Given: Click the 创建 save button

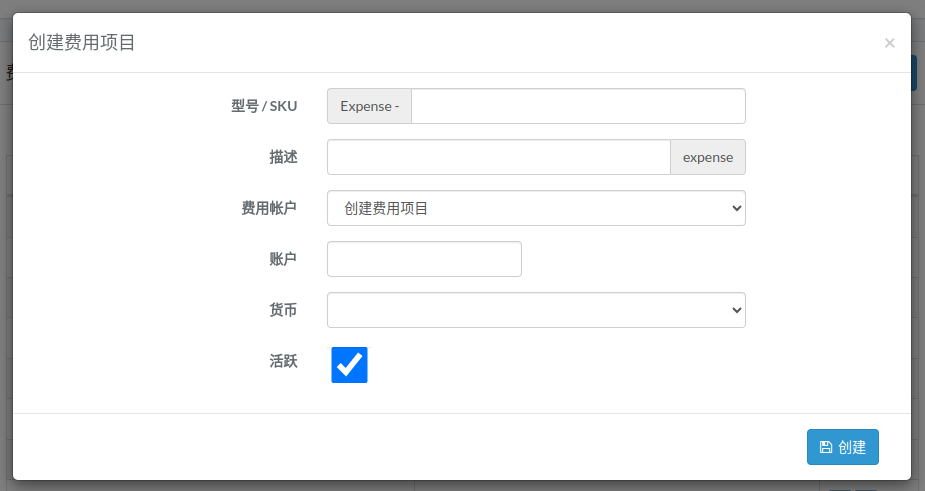Looking at the screenshot, I should click(842, 447).
